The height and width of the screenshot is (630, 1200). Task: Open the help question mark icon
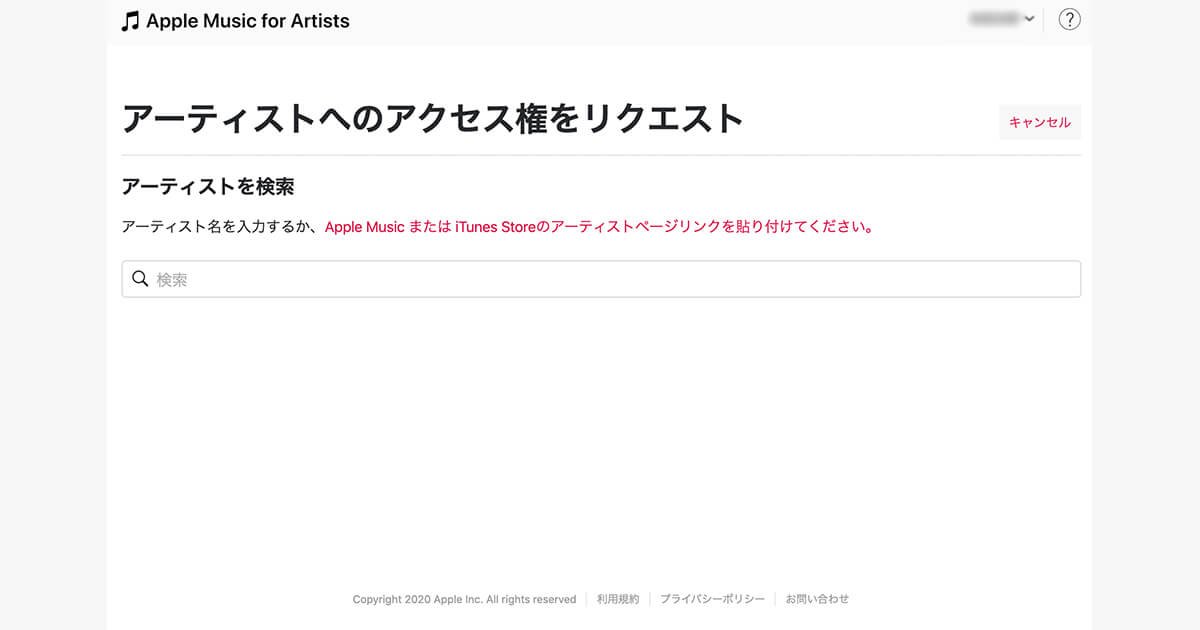pos(1069,19)
